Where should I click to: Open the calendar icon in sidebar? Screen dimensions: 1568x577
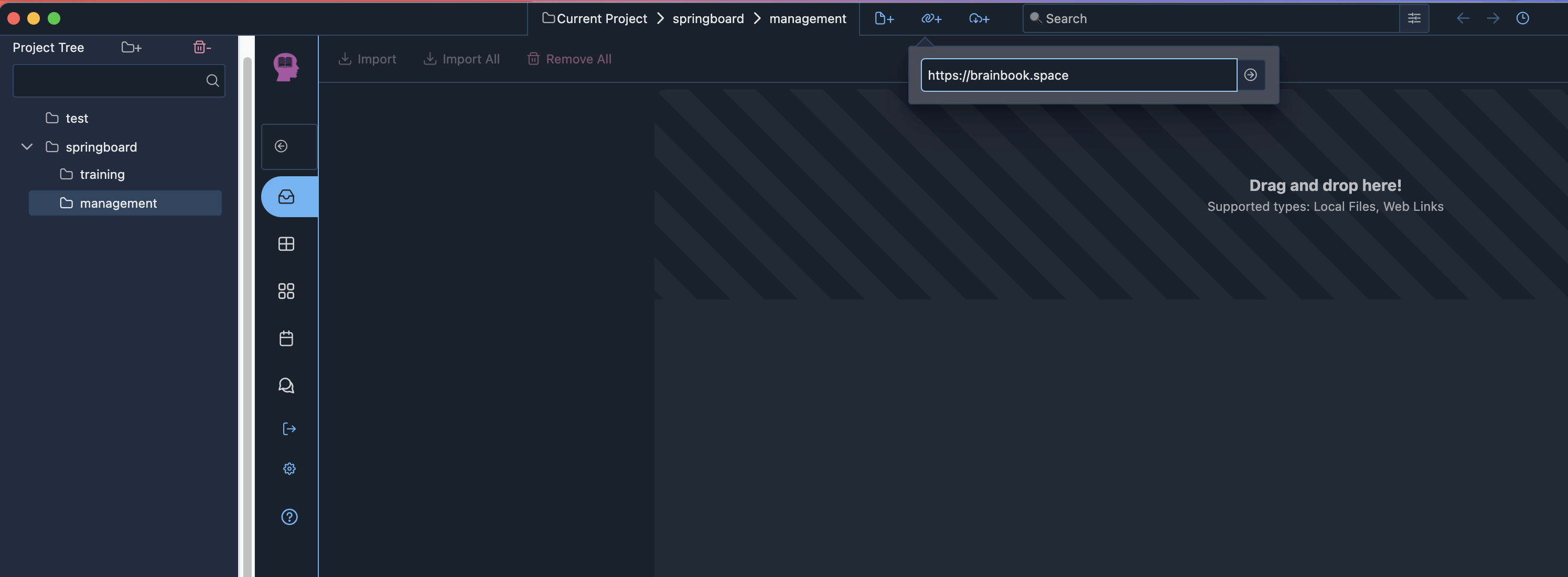(286, 338)
